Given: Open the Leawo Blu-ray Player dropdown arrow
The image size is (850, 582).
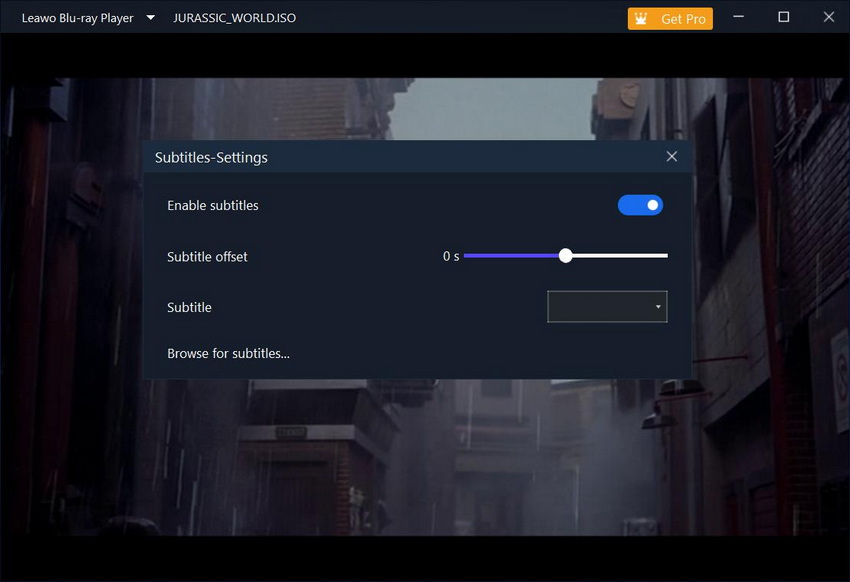Looking at the screenshot, I should click(150, 18).
